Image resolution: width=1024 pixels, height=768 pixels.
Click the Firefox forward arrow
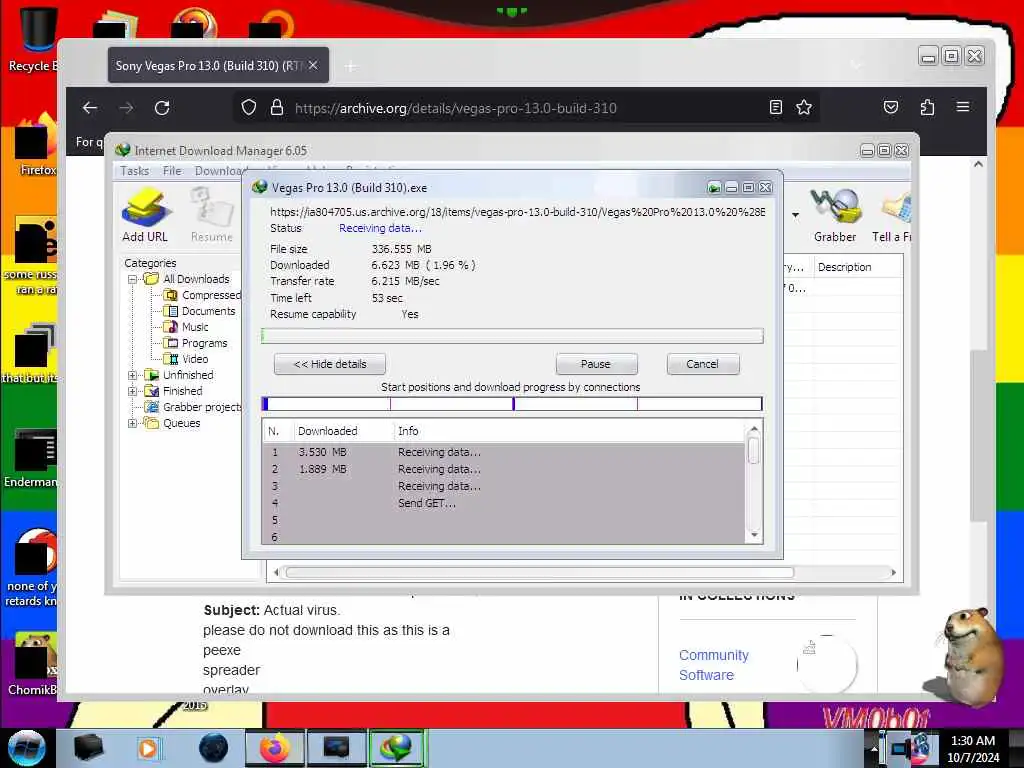126,108
